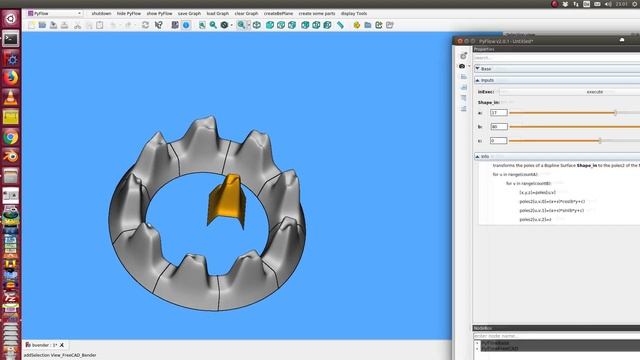The height and width of the screenshot is (360, 640).
Task: Close the bender document tab
Action: (x=62, y=345)
